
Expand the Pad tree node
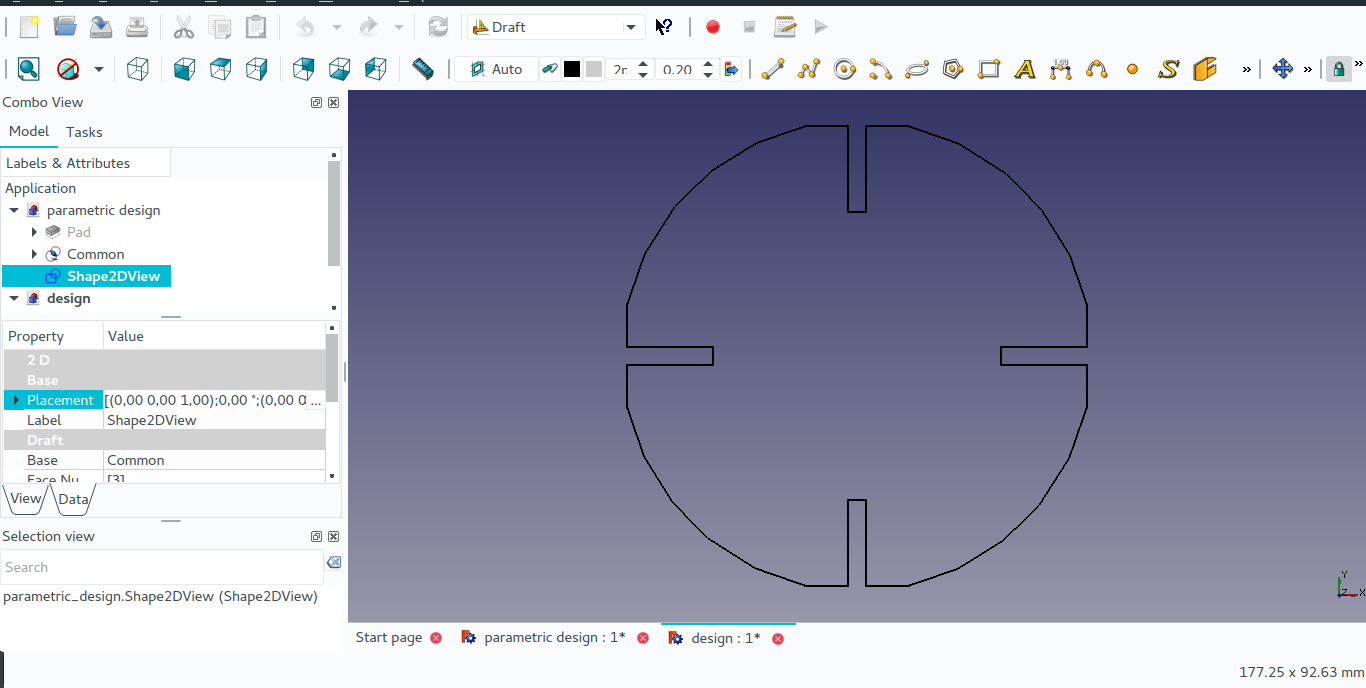coord(33,231)
